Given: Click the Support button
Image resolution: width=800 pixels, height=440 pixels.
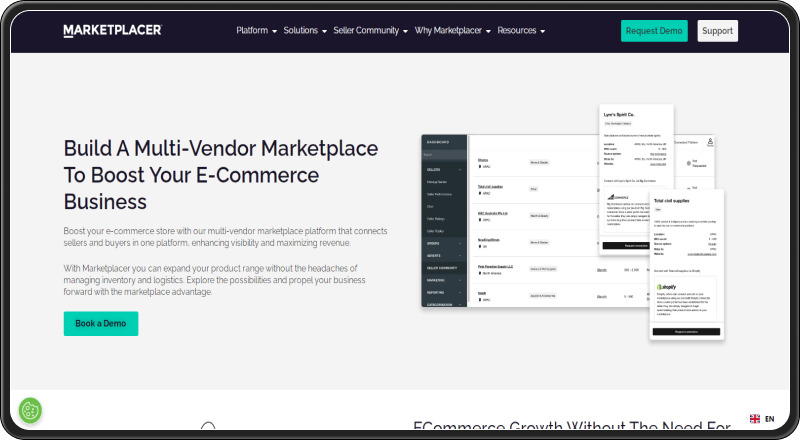Looking at the screenshot, I should point(717,31).
